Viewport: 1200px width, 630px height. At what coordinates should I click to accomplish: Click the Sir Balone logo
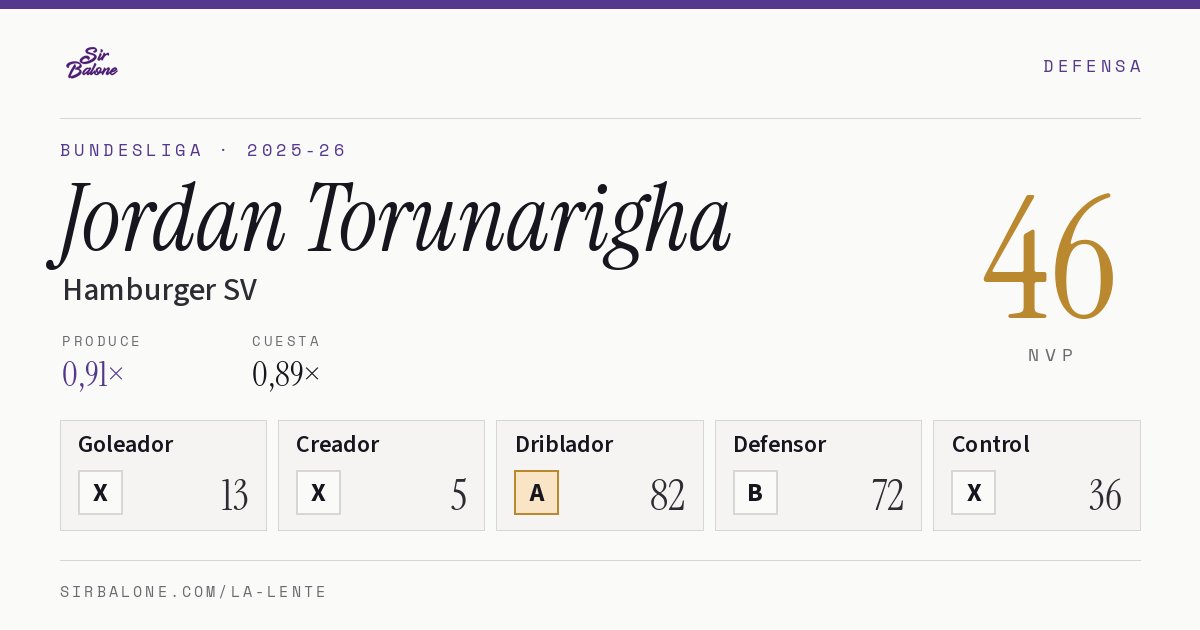[92, 63]
